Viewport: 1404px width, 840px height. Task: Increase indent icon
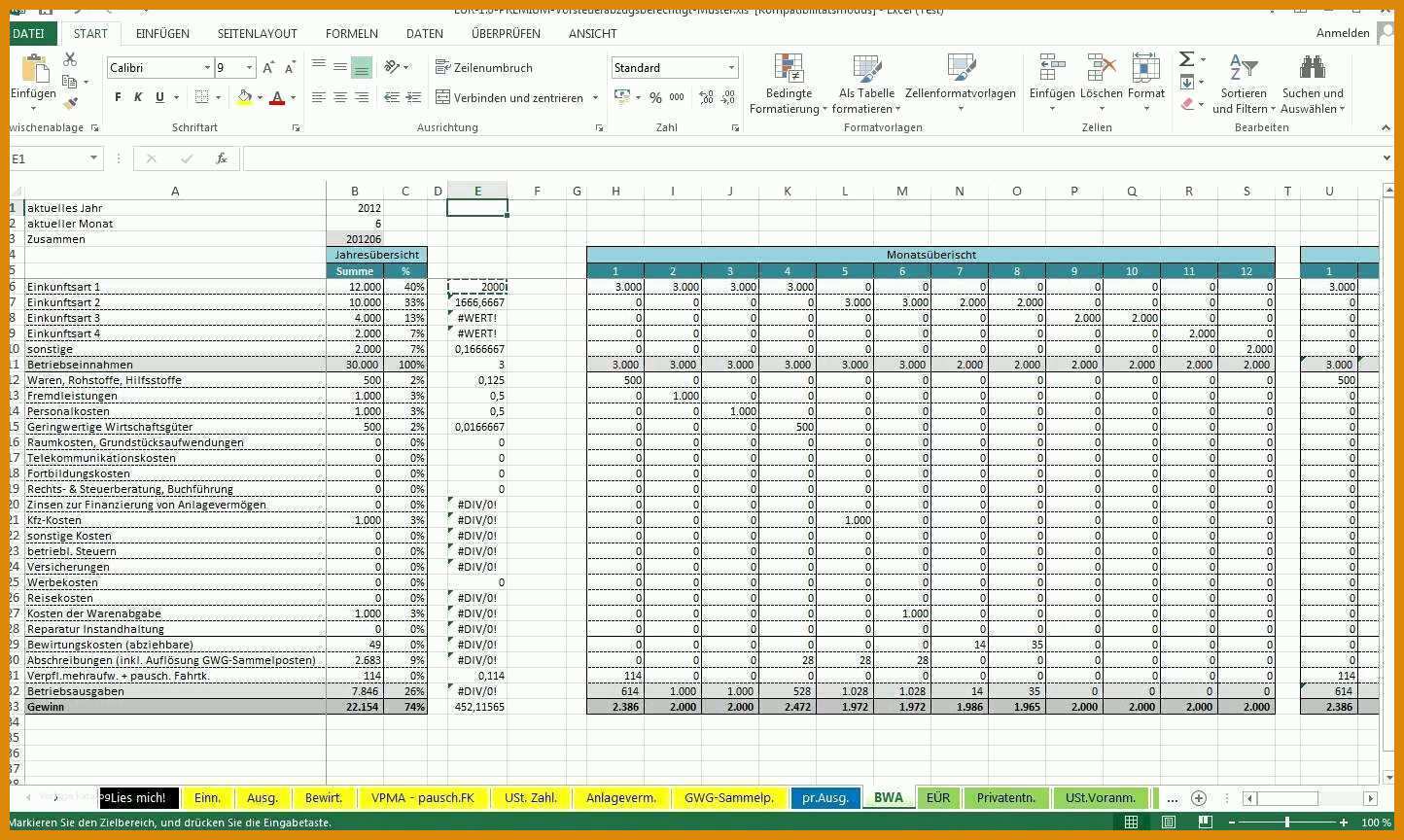click(413, 97)
